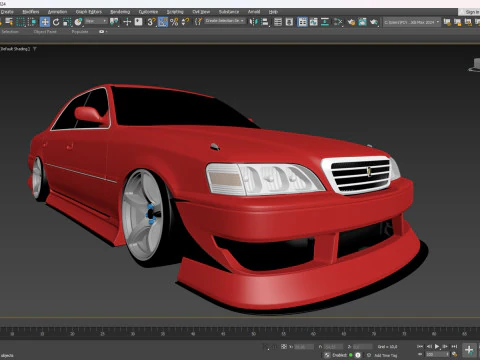Open the Civil View menu
This screenshot has width=480, height=360.
[x=201, y=12]
